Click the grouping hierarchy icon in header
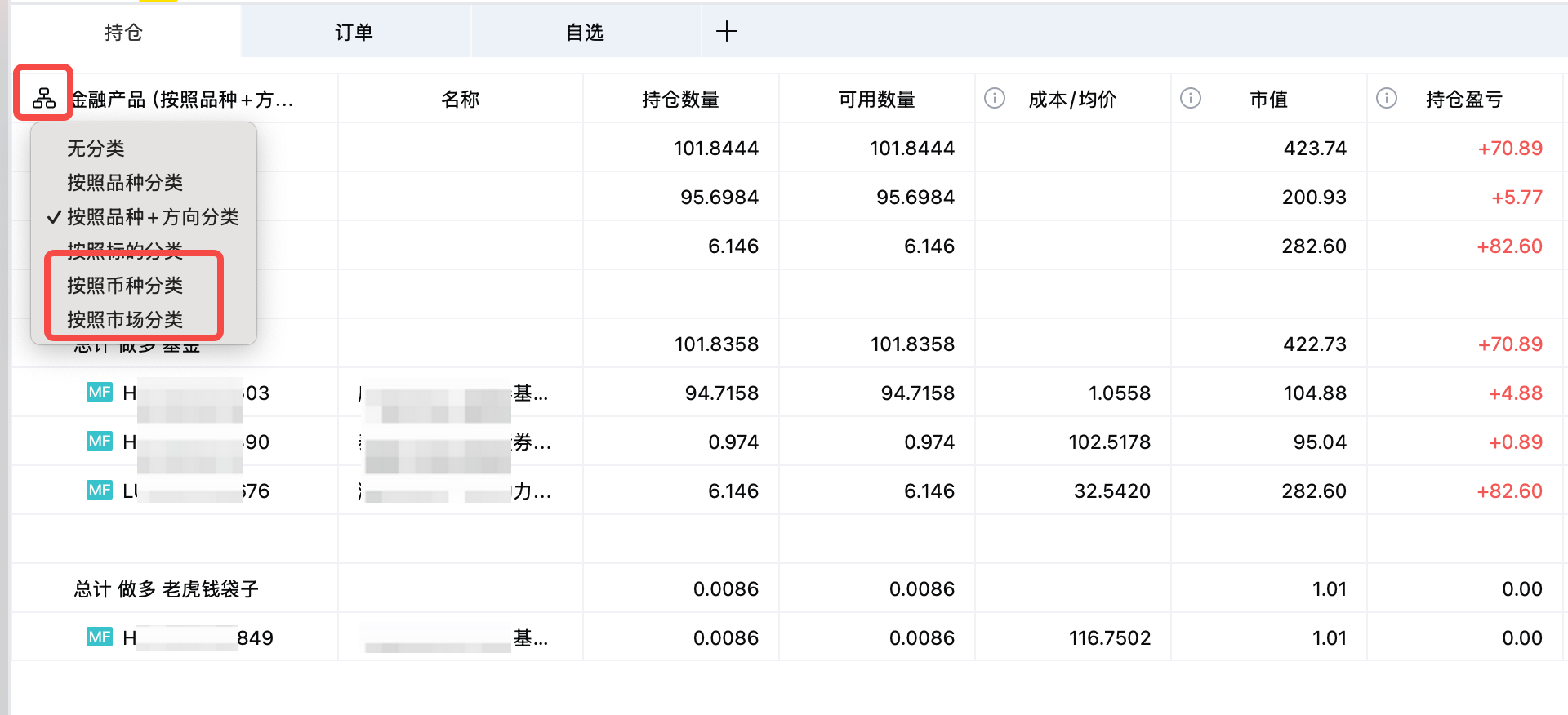This screenshot has height=715, width=1568. click(44, 98)
